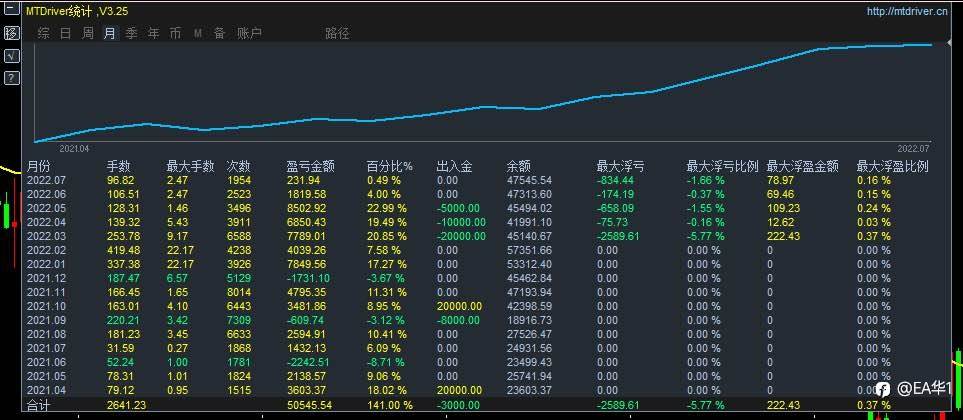963x420 pixels.
Task: Select the 2021.11 month row label
Action: (47, 292)
